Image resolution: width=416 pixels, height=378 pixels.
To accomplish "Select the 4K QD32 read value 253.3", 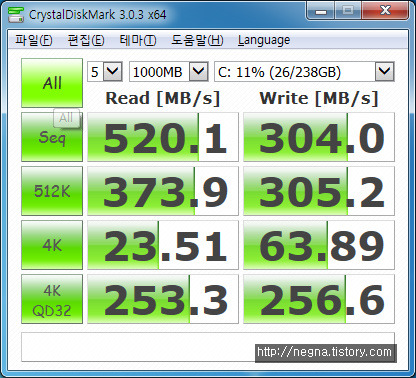I will (x=163, y=299).
